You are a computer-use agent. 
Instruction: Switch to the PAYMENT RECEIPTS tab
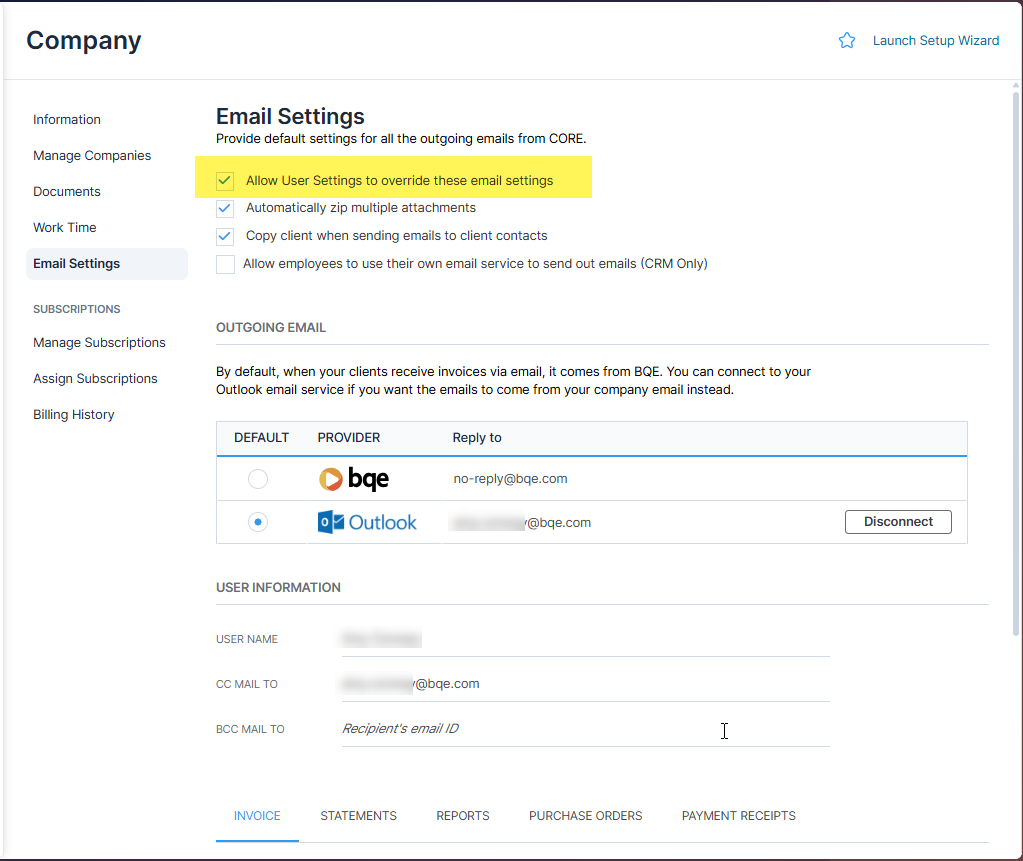point(739,815)
